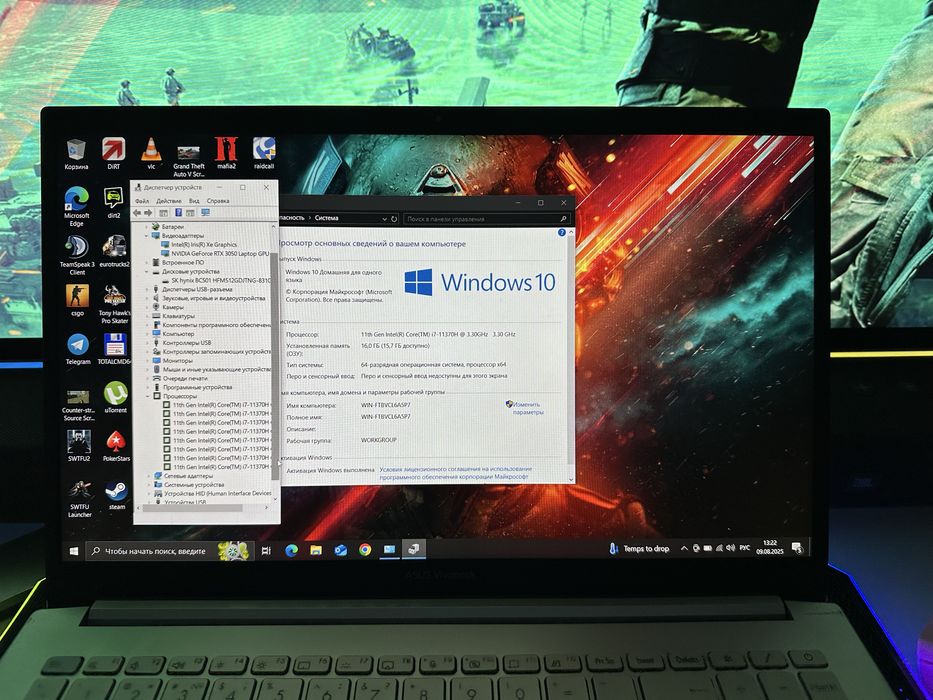Expand the Камеры node
The image size is (933, 700).
pyautogui.click(x=148, y=307)
